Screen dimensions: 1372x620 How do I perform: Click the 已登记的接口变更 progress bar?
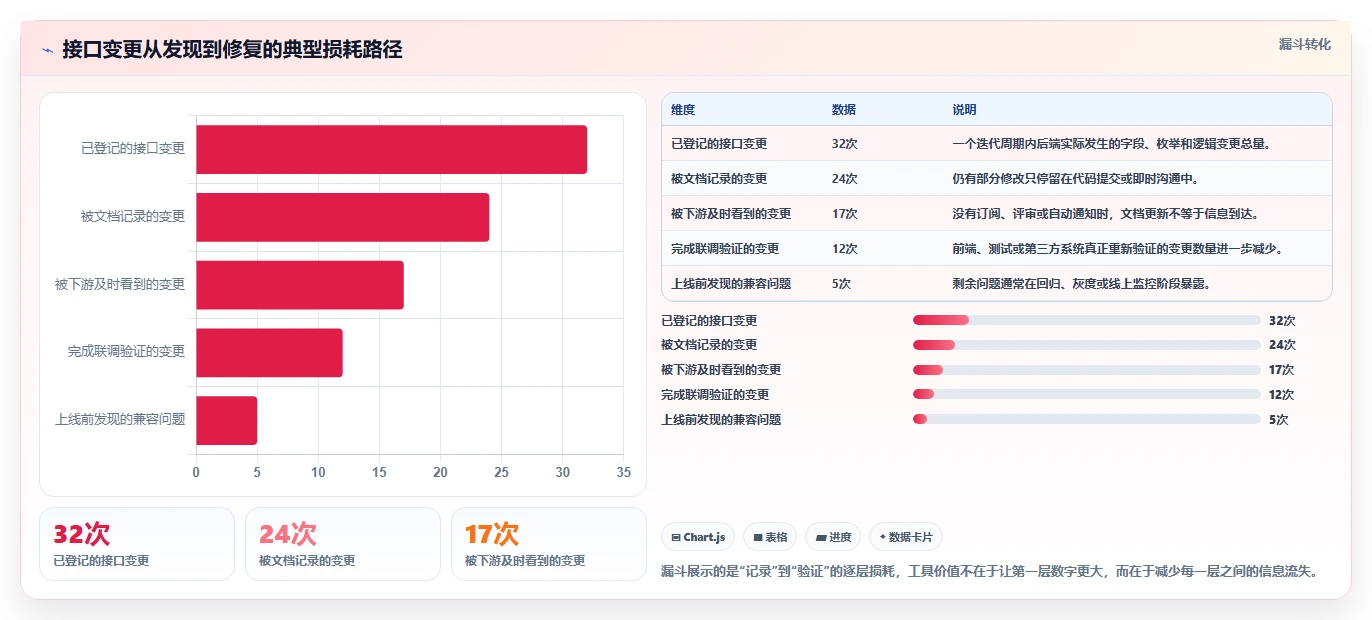[x=1086, y=320]
